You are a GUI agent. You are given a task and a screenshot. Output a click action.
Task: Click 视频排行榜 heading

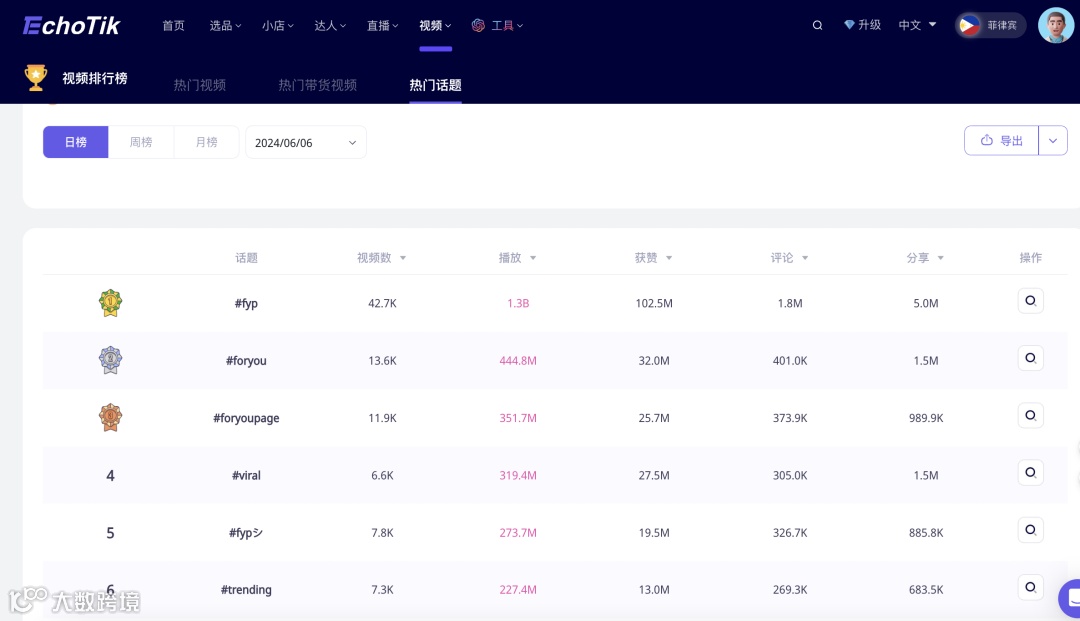click(x=95, y=78)
